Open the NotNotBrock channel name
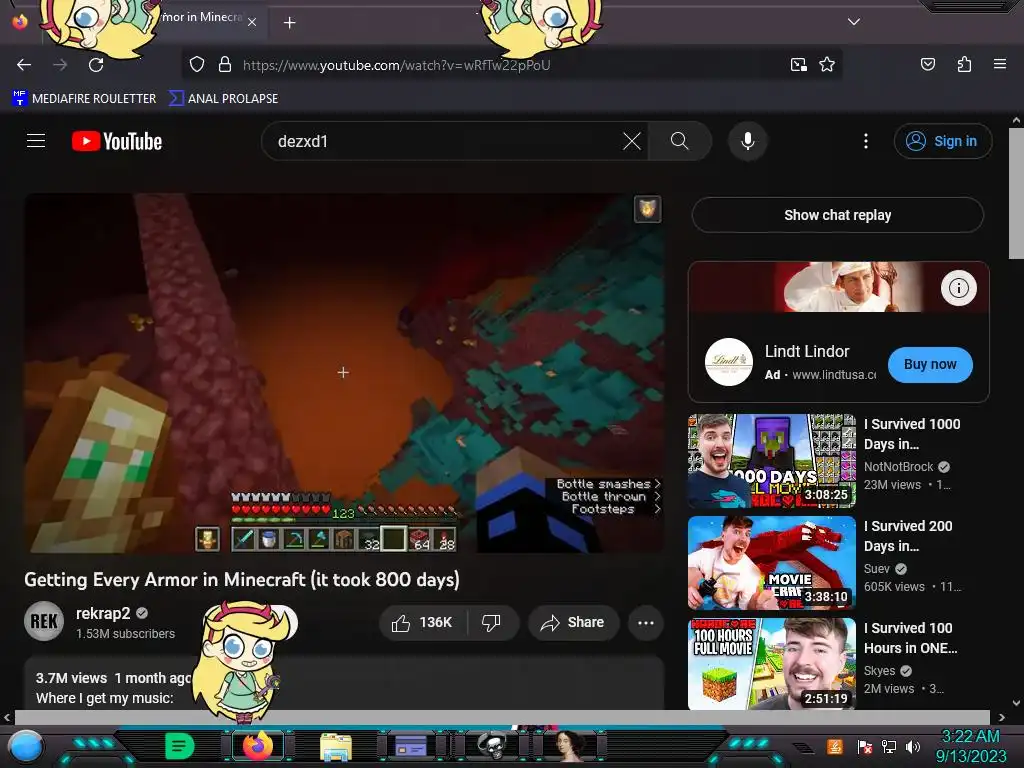The width and height of the screenshot is (1024, 768). pos(899,466)
